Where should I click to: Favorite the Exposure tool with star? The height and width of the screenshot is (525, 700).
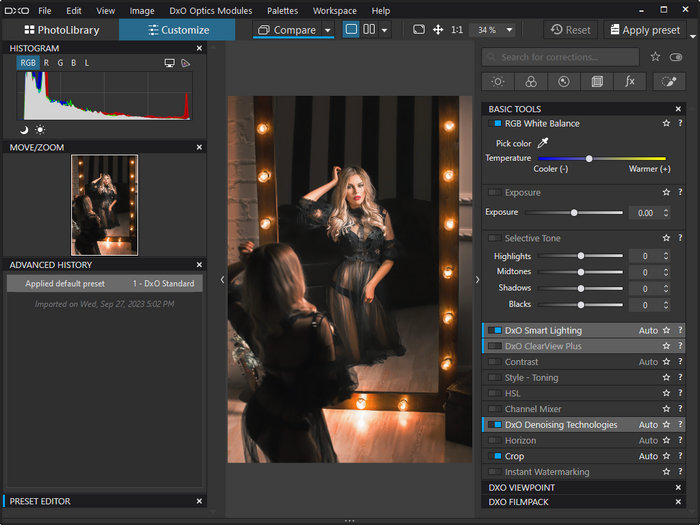point(666,193)
